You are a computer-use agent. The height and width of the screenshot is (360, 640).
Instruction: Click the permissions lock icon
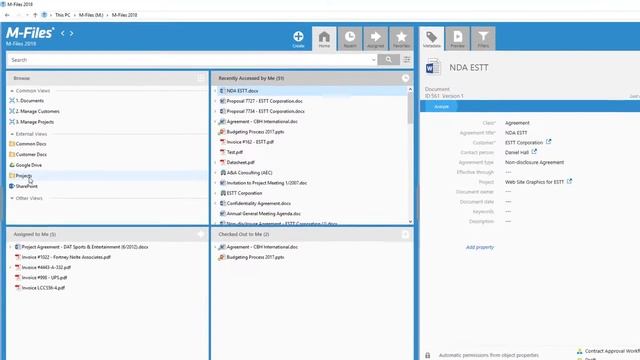(427, 355)
